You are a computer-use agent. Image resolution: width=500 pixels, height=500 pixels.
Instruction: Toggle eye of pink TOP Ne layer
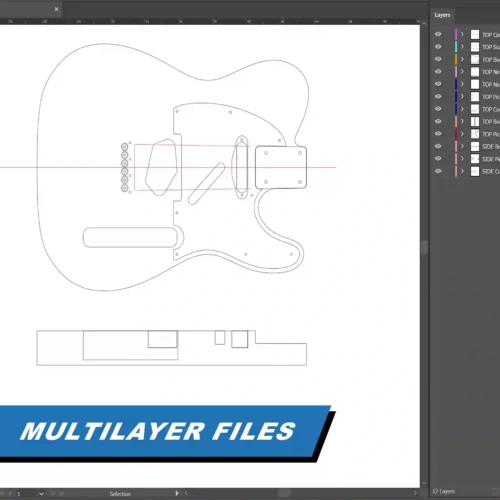[x=438, y=72]
